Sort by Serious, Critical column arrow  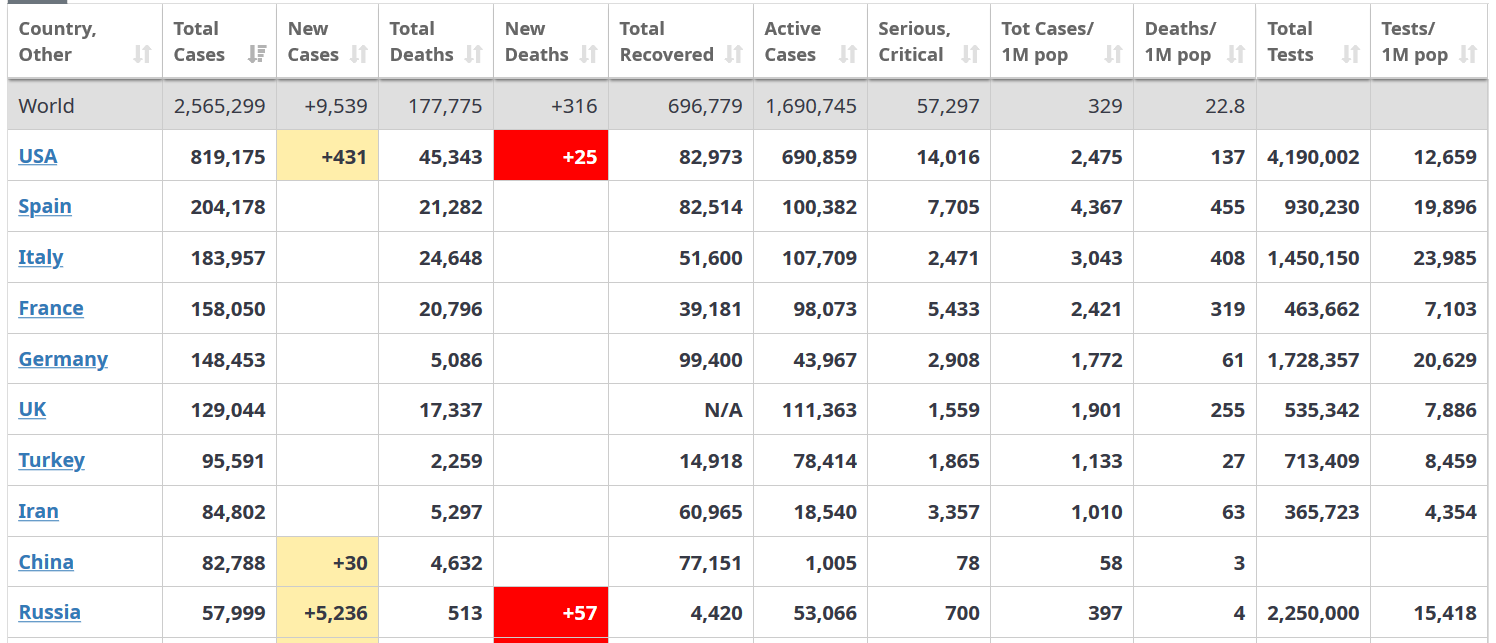pos(970,54)
